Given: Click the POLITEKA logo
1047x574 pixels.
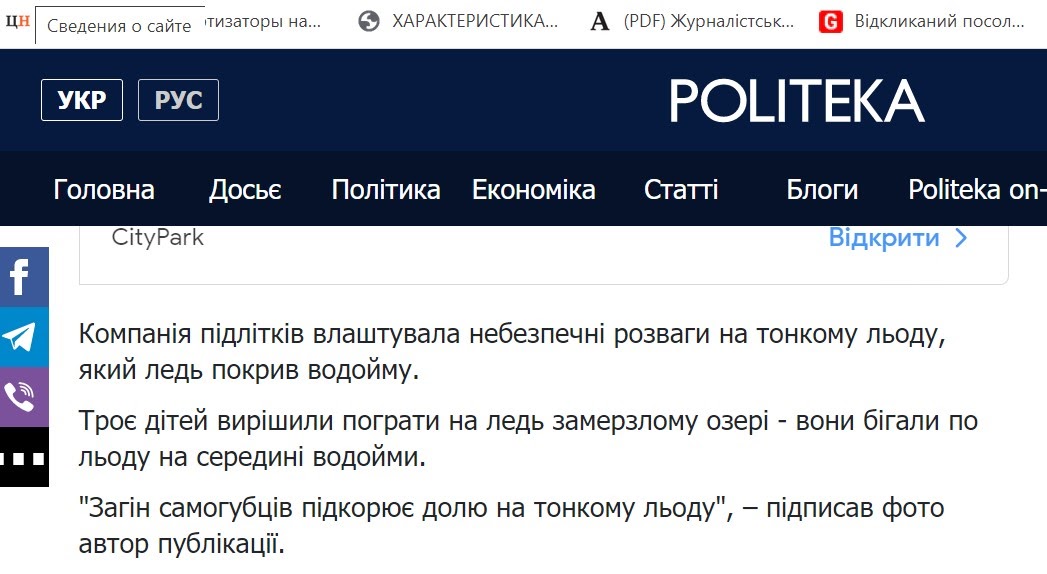Looking at the screenshot, I should pos(797,101).
